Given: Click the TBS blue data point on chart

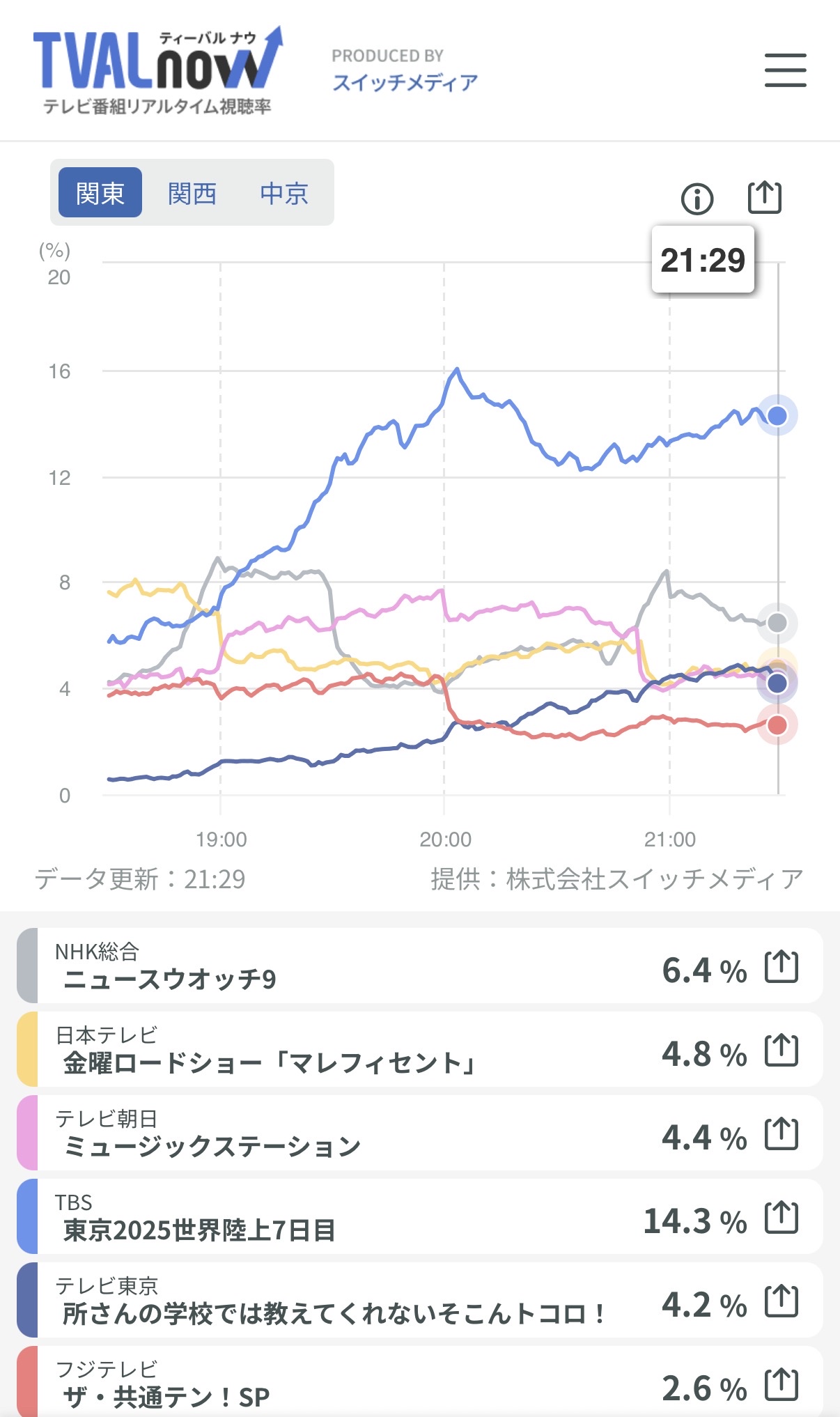Looking at the screenshot, I should (777, 416).
